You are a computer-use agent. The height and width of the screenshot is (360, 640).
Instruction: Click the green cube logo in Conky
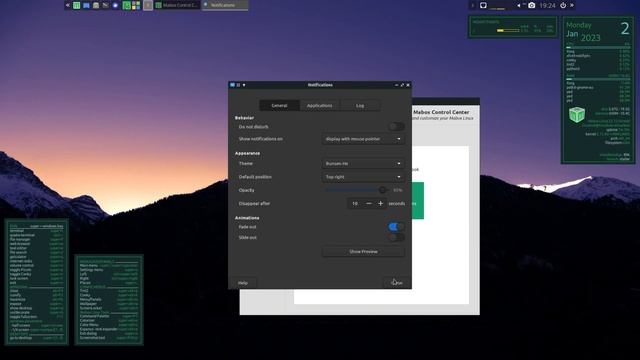click(x=577, y=115)
